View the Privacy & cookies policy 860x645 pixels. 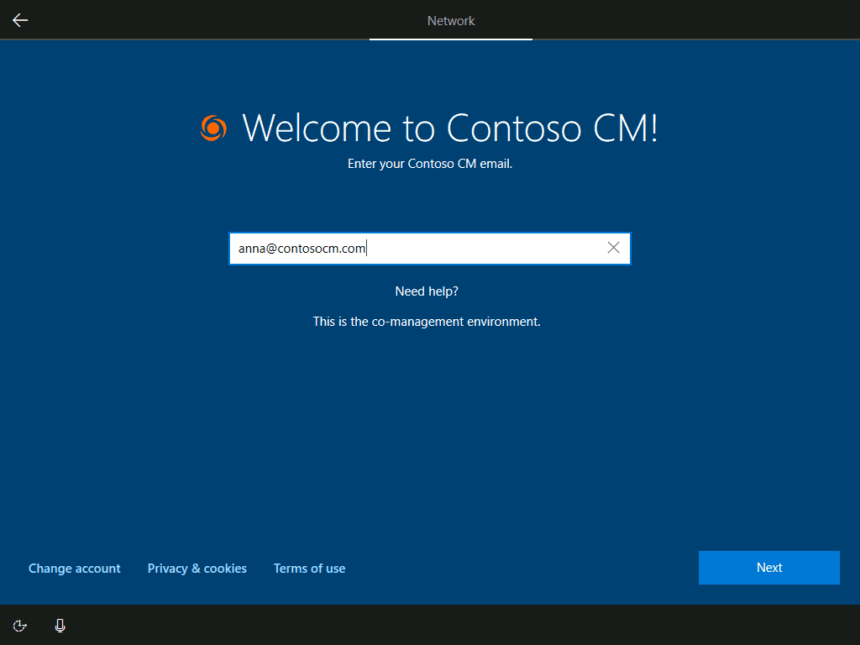(x=196, y=568)
